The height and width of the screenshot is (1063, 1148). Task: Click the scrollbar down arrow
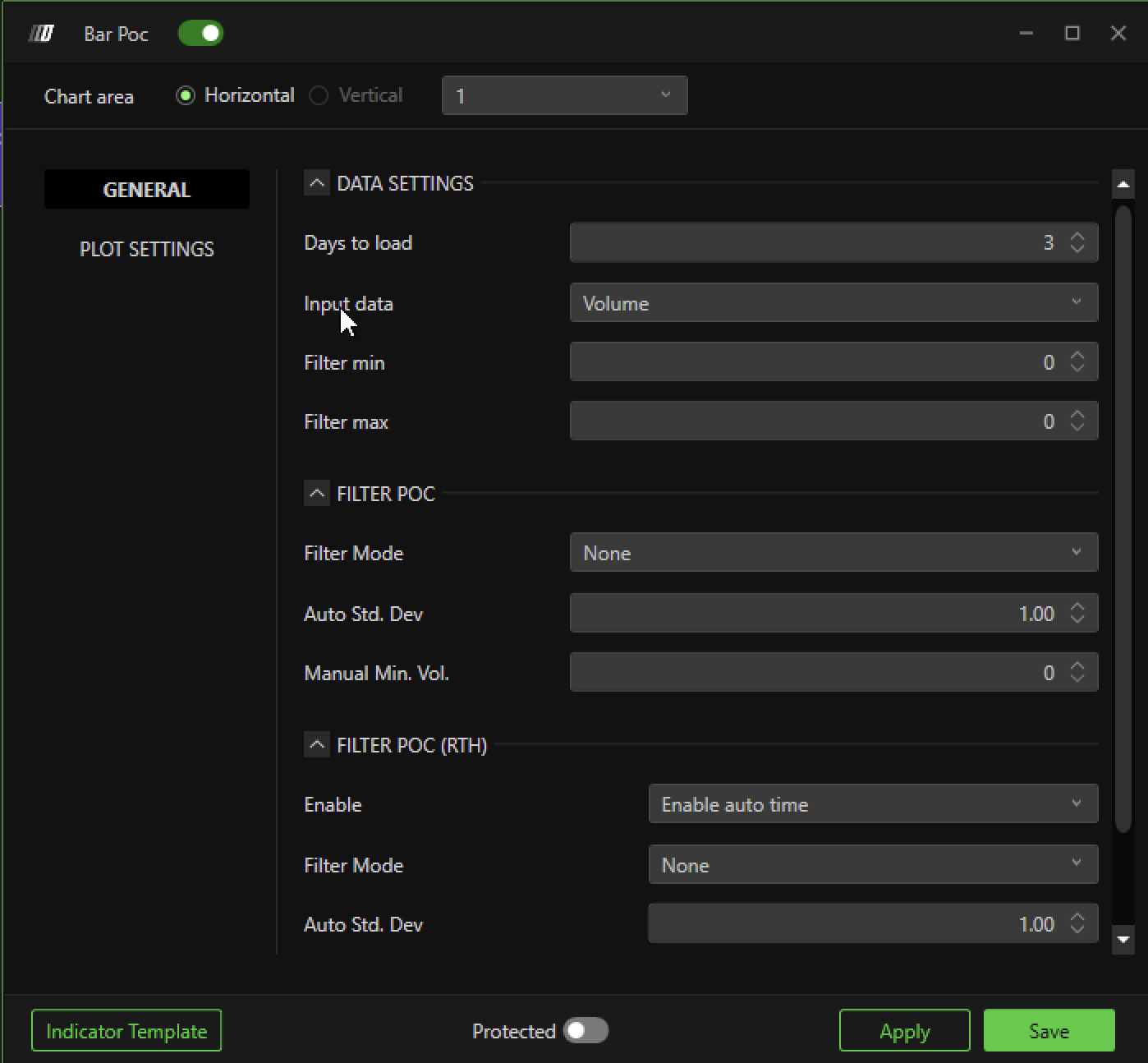(x=1123, y=939)
